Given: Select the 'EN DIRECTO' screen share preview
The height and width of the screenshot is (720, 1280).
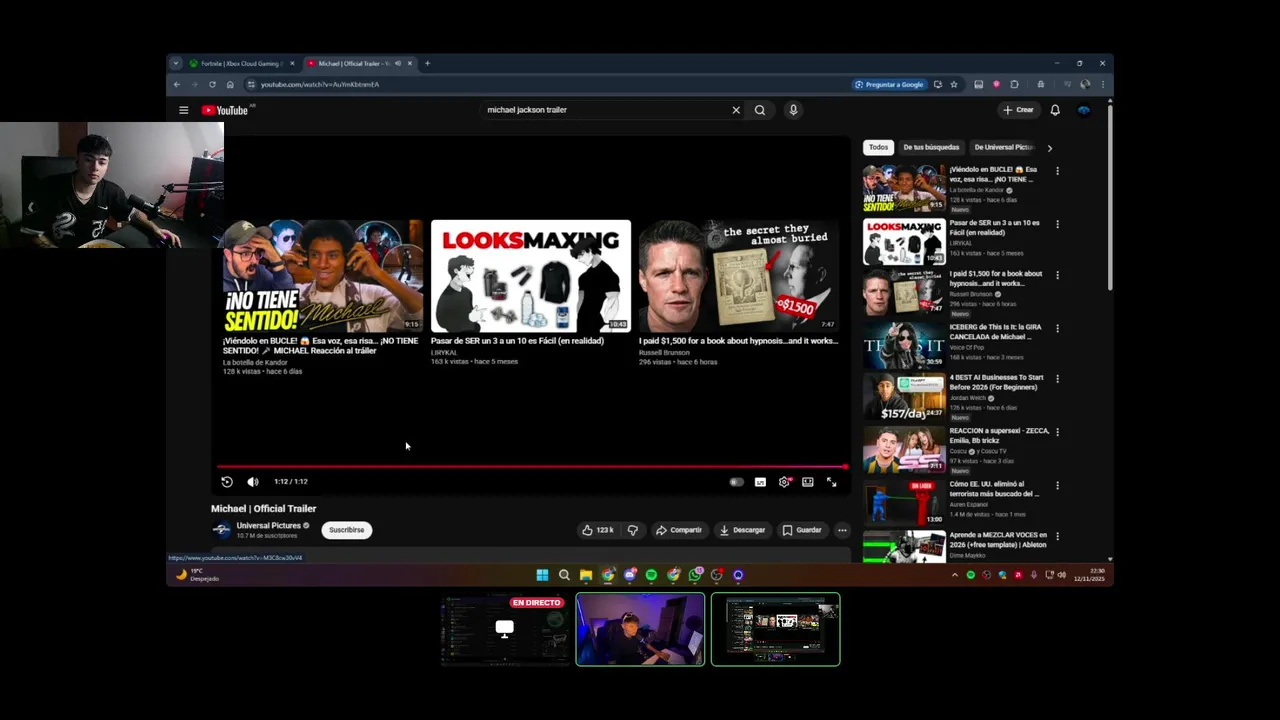Looking at the screenshot, I should [505, 629].
